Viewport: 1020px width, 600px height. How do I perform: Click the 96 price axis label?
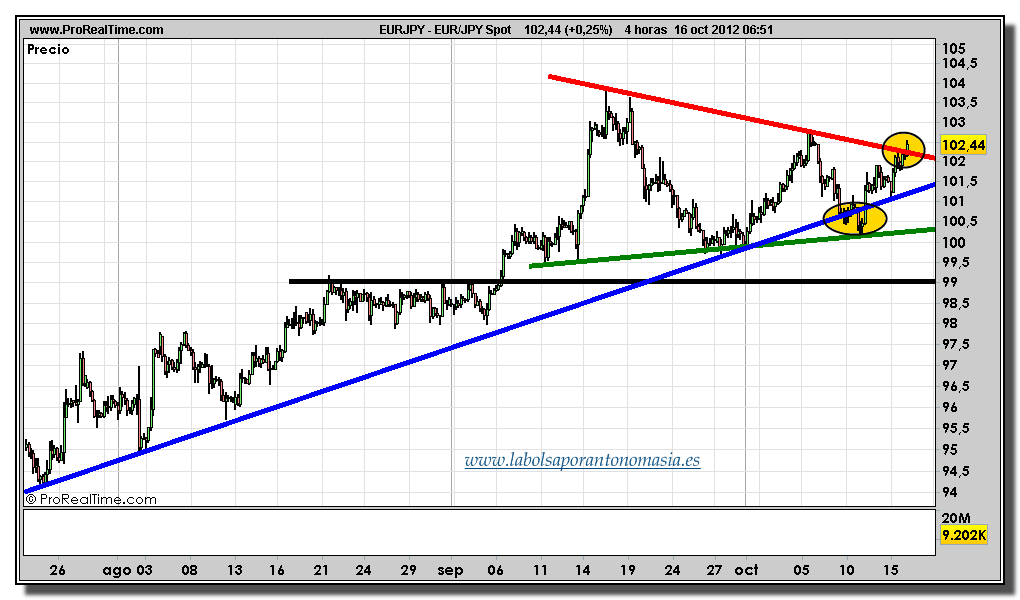pos(950,407)
